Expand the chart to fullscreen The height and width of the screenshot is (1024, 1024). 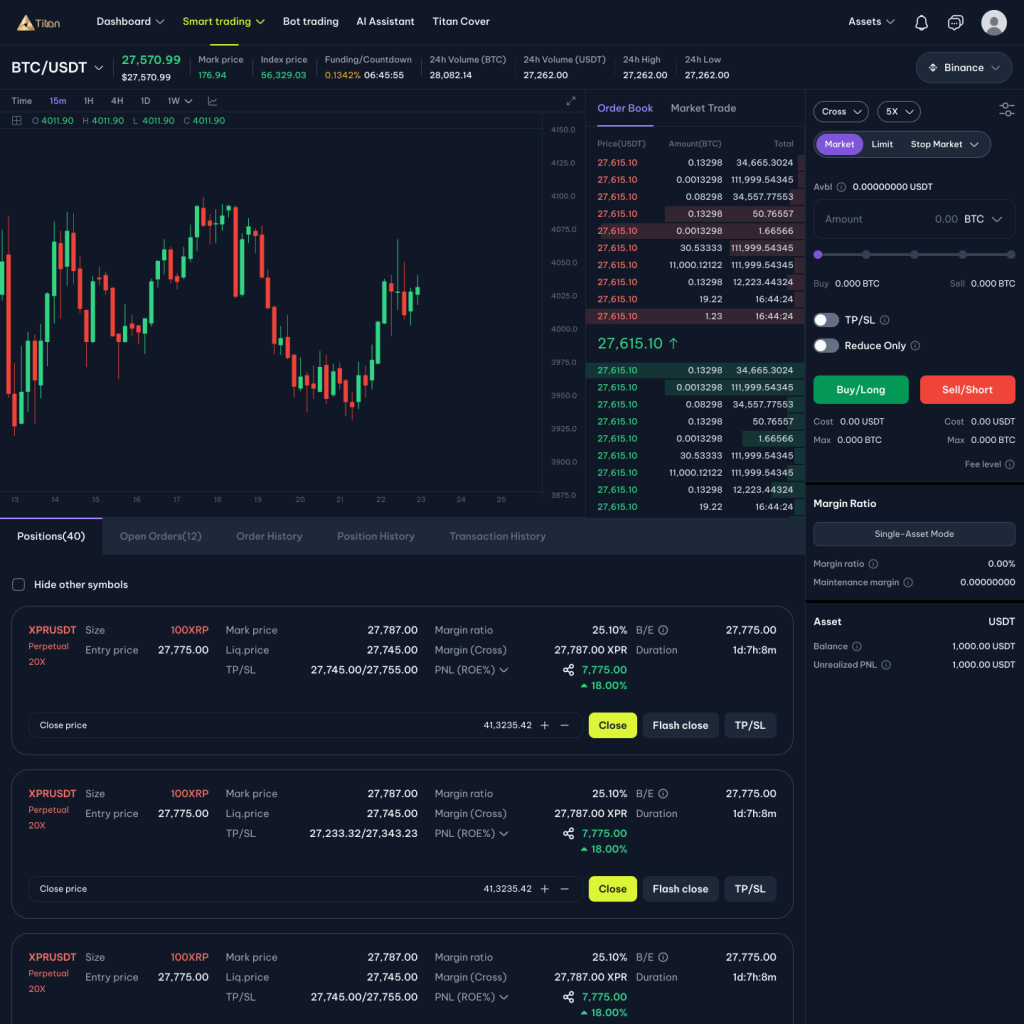click(x=571, y=101)
